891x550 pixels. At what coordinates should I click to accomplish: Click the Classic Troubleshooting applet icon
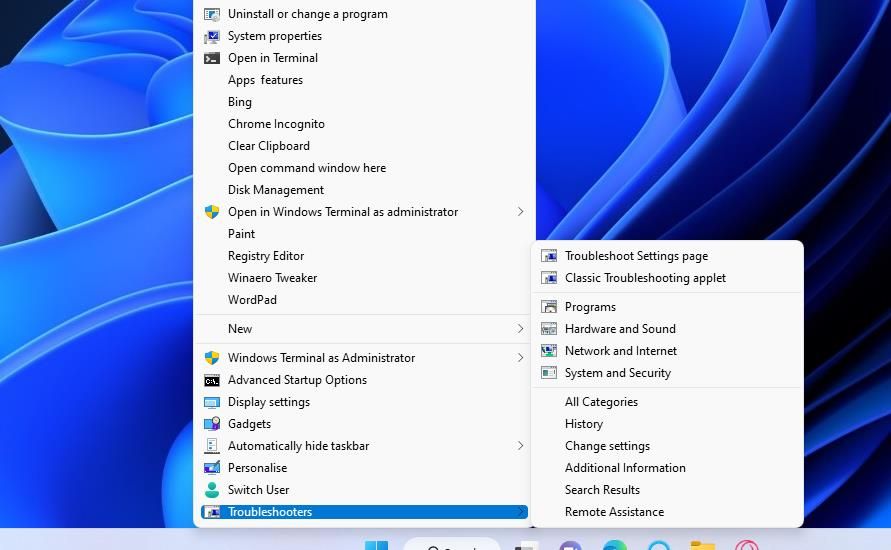[549, 278]
